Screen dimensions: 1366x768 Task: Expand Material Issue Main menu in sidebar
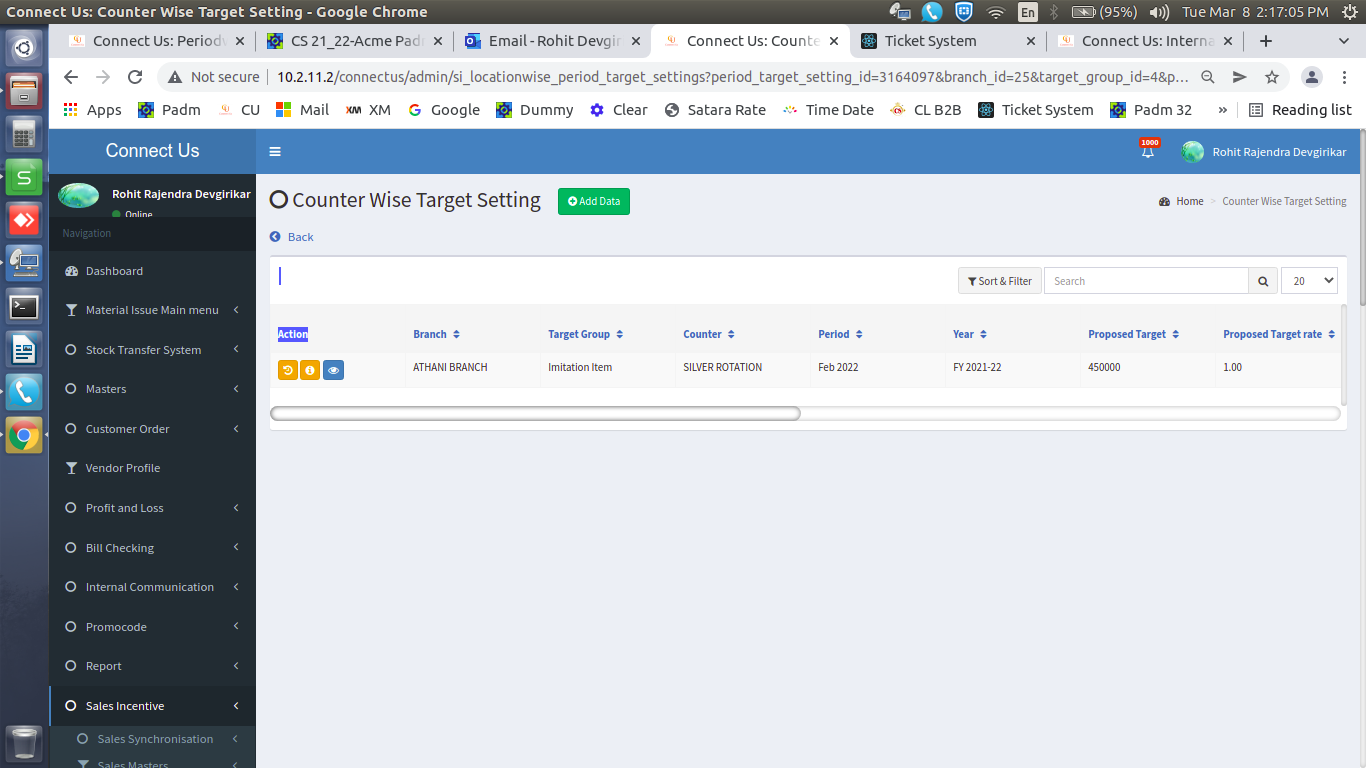point(152,310)
